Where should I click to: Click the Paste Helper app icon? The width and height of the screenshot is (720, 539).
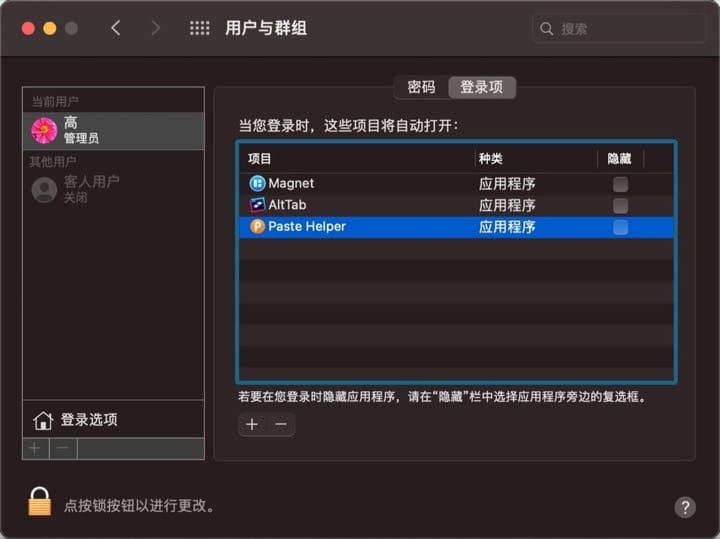(x=257, y=226)
